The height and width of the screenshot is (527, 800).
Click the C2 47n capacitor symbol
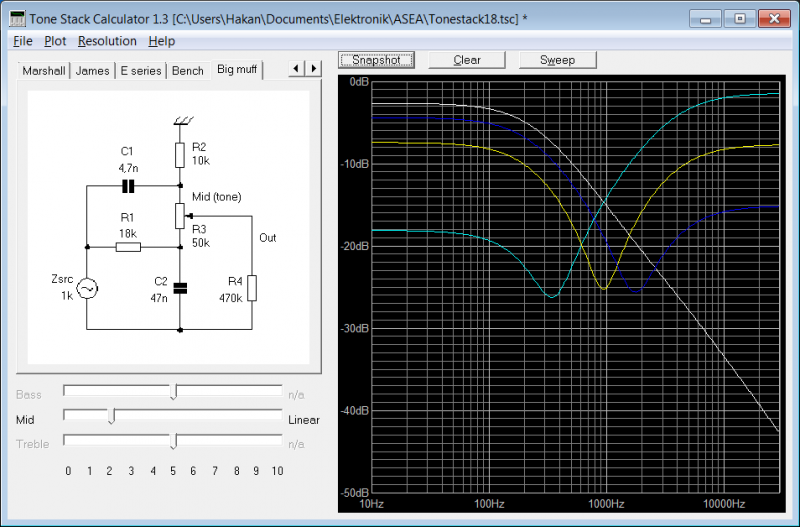(x=180, y=288)
